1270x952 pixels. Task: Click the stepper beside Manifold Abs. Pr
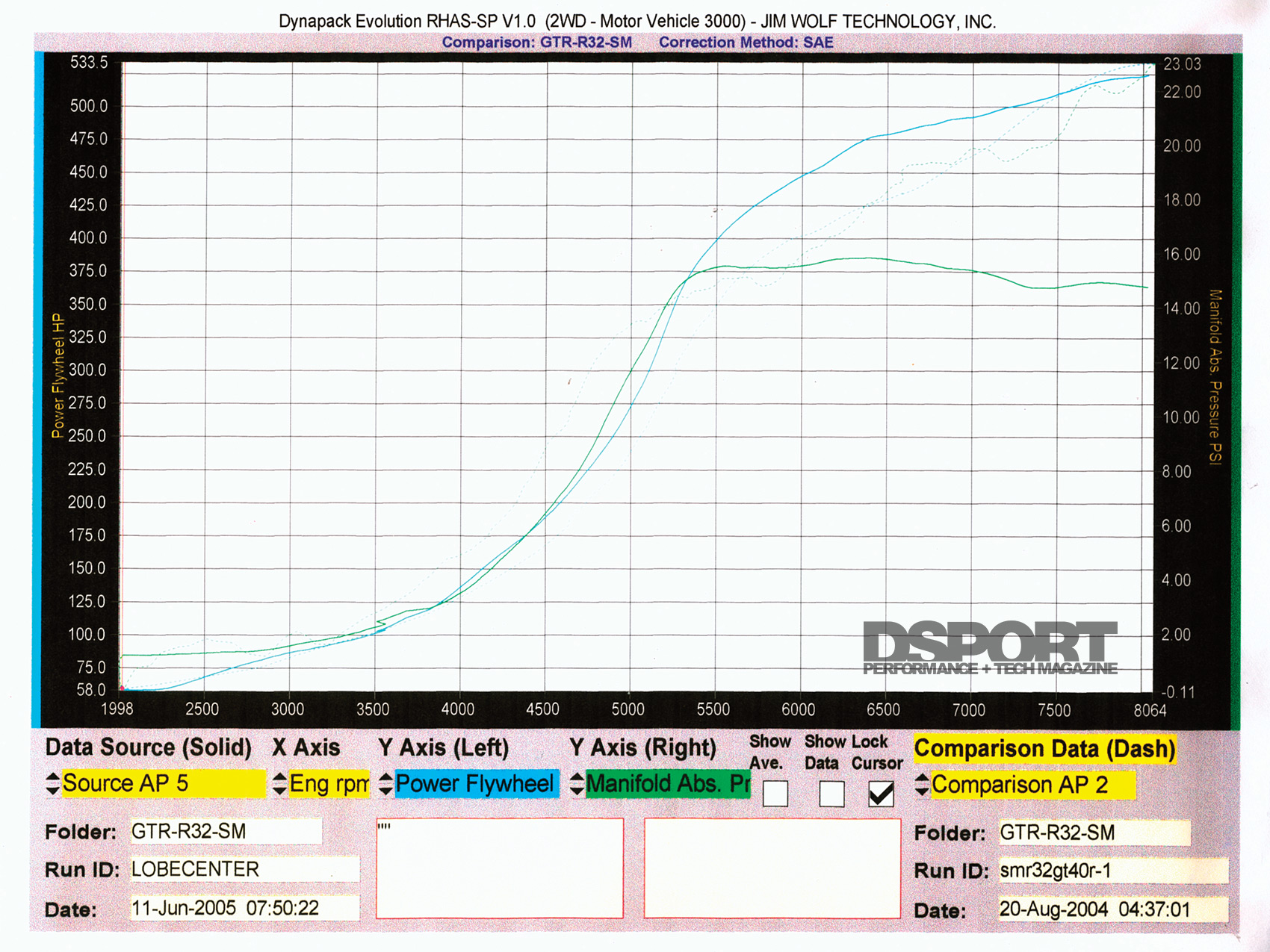click(577, 783)
